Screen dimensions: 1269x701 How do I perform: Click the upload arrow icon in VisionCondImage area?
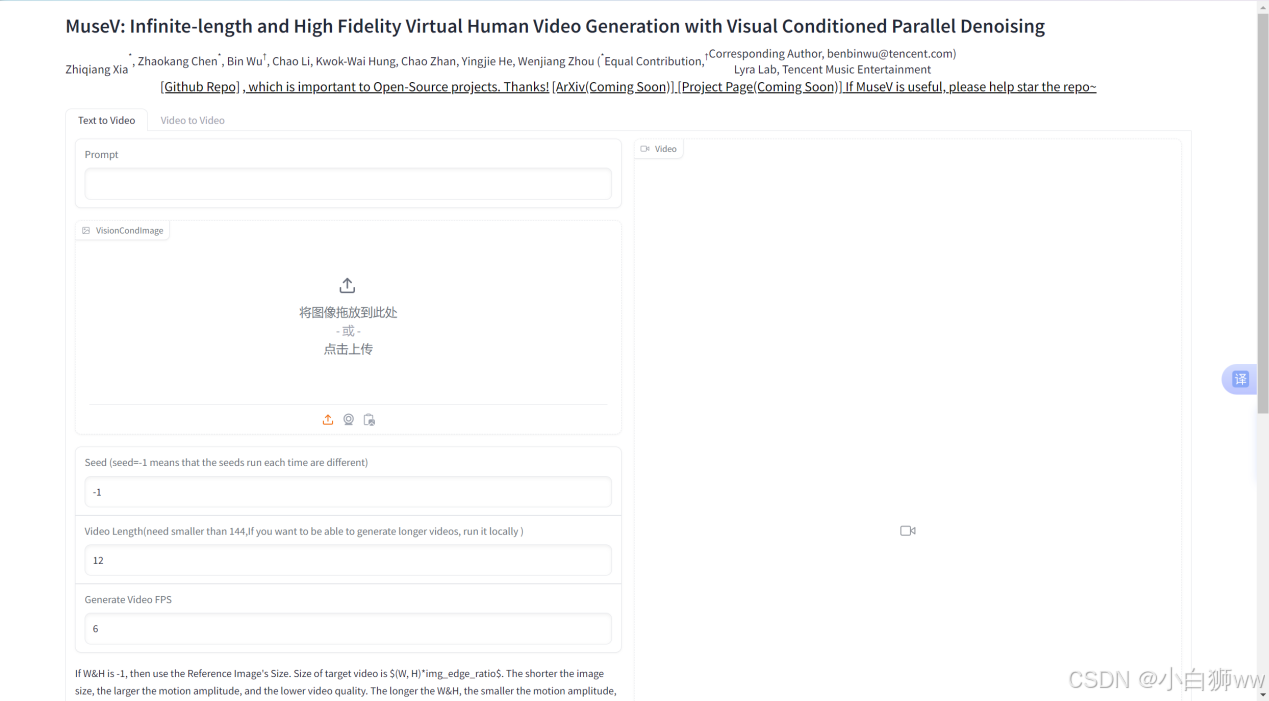click(347, 286)
